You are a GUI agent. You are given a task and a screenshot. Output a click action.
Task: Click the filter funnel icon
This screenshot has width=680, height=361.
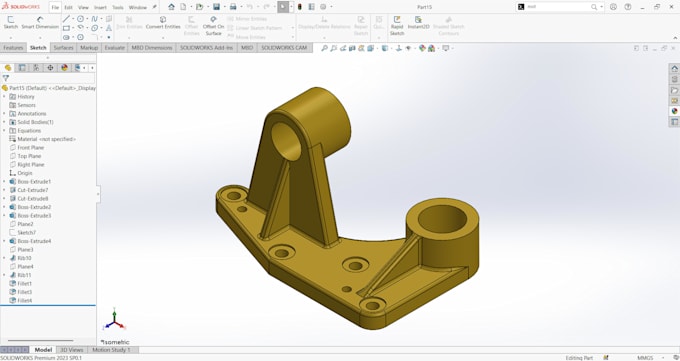point(6,78)
